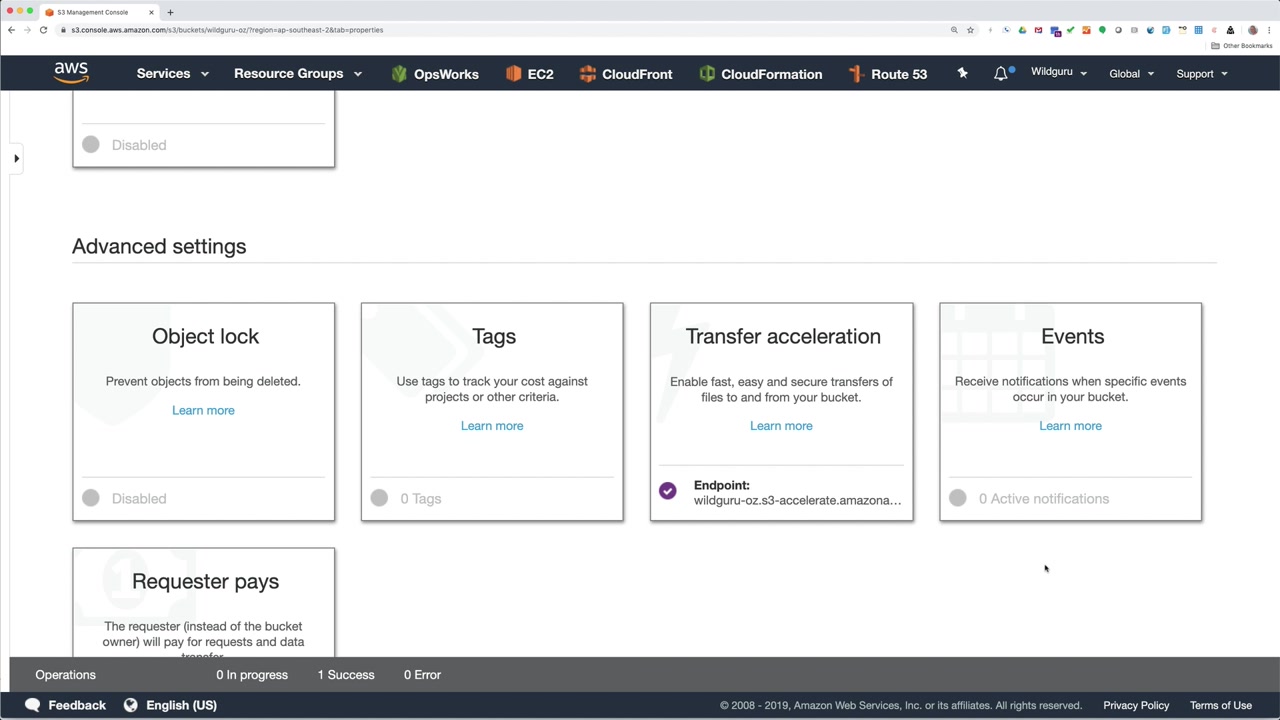1280x720 pixels.
Task: Open the Object lock card
Action: [204, 412]
